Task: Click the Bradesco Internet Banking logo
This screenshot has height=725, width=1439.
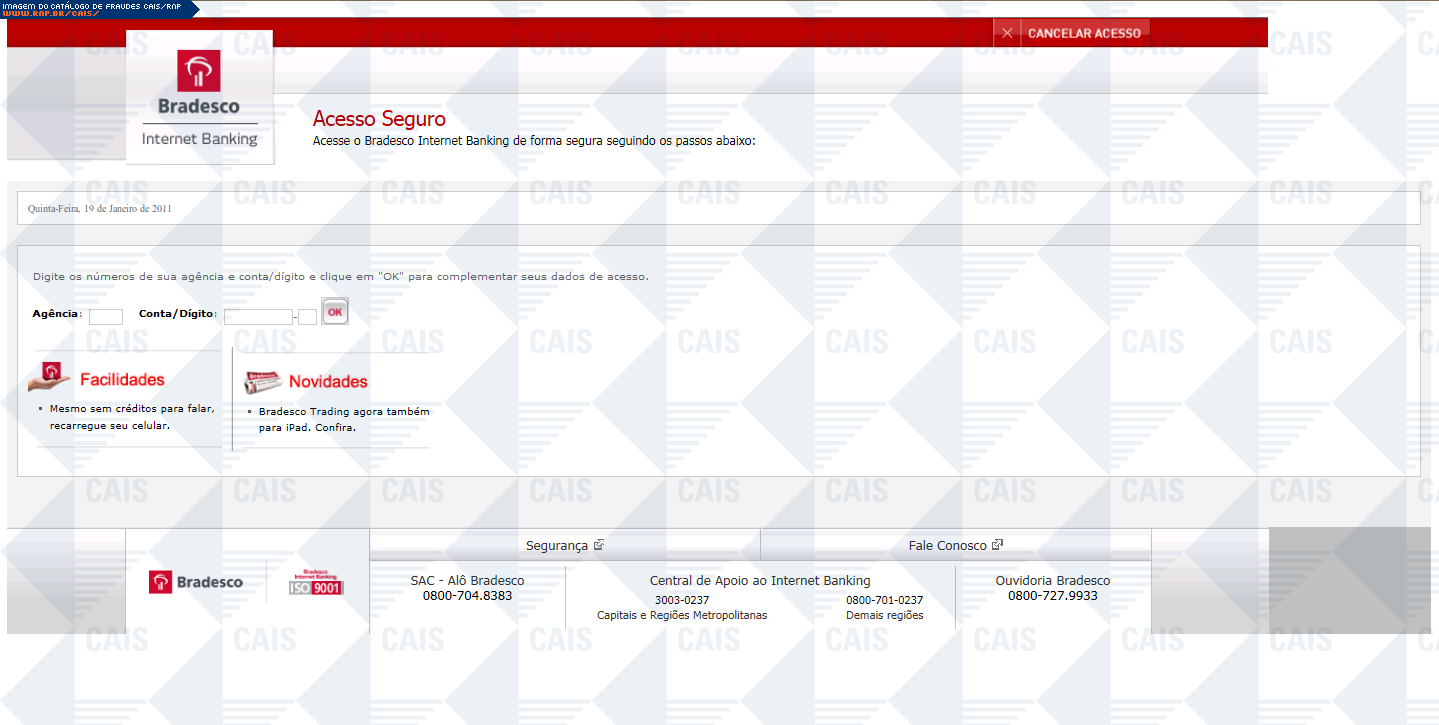Action: (x=199, y=97)
